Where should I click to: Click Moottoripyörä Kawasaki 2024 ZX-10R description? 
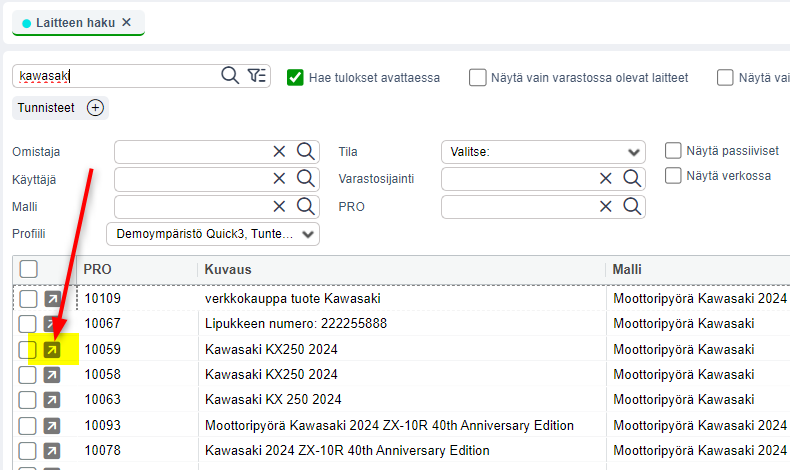pyautogui.click(x=389, y=426)
